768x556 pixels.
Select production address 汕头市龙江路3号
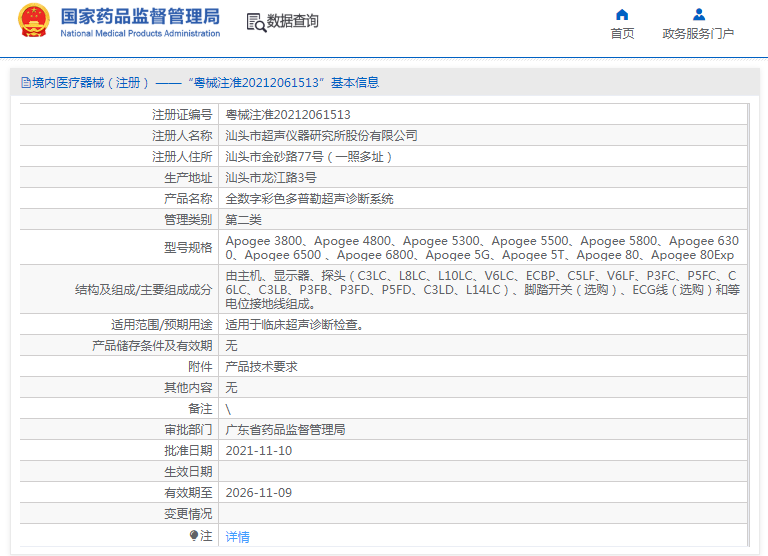click(x=271, y=178)
